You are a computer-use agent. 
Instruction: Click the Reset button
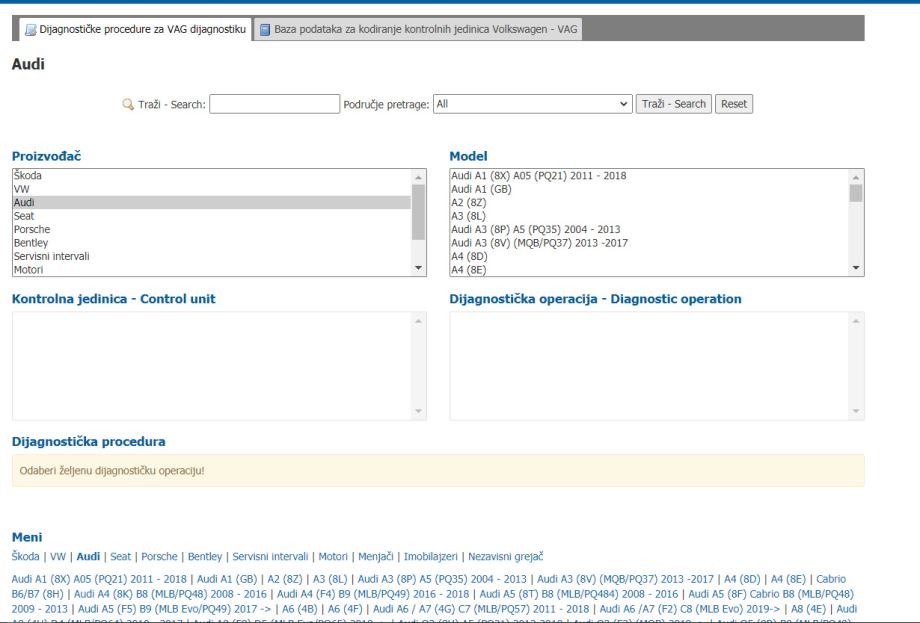(x=733, y=104)
